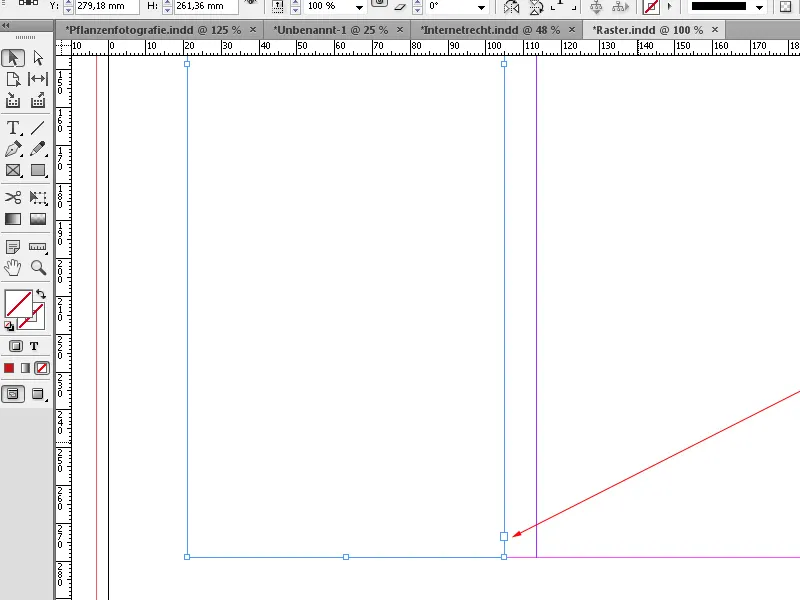Activate the Type tool
Viewport: 800px width, 600px height.
tap(13, 128)
